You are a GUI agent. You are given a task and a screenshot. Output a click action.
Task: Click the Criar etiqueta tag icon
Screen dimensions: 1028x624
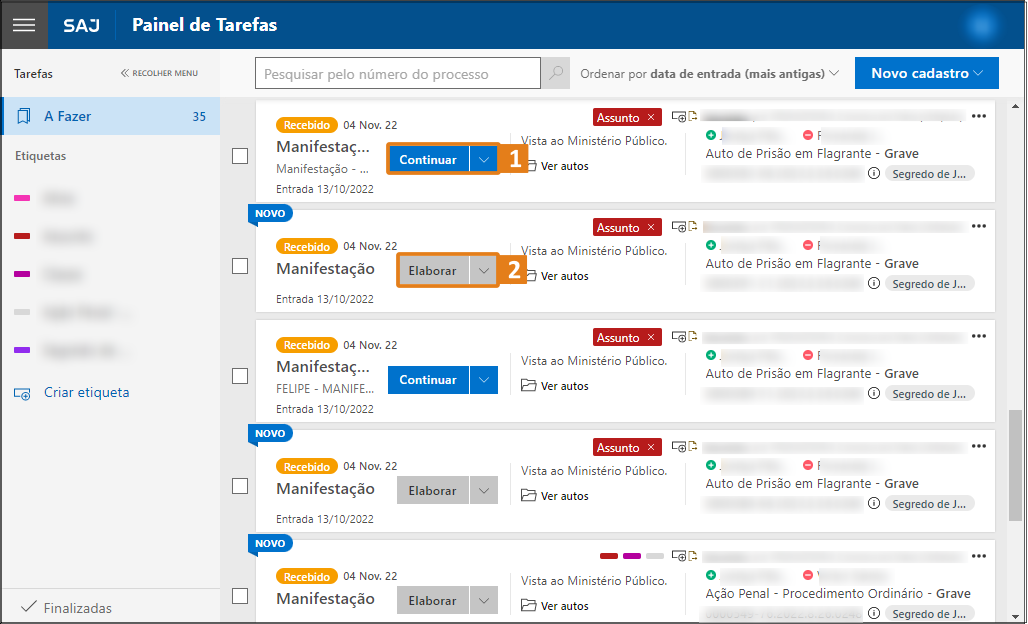tap(23, 393)
